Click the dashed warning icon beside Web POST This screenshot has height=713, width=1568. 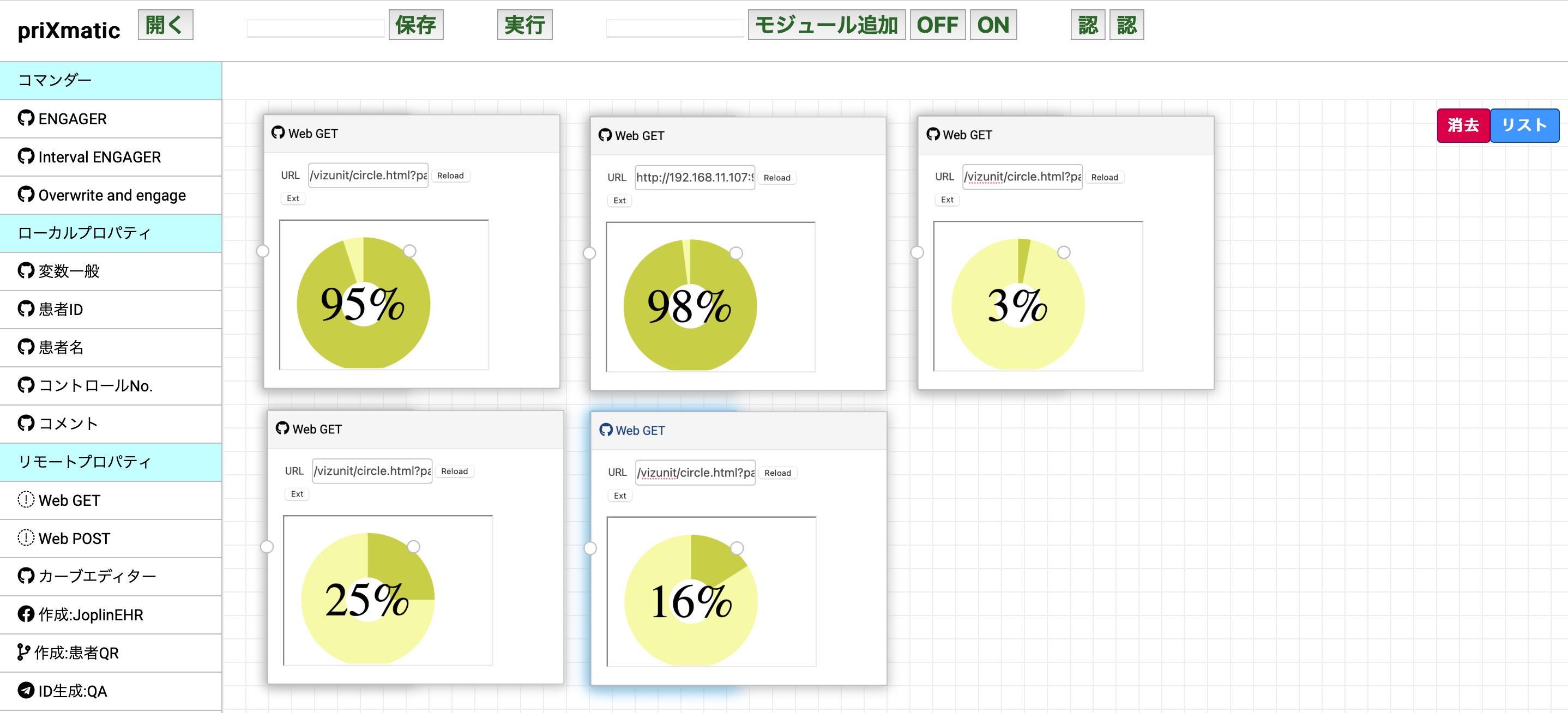26,538
